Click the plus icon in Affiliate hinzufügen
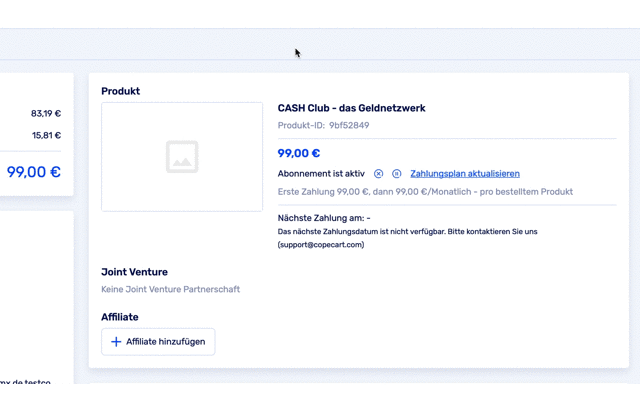The image size is (640, 400). tap(116, 342)
